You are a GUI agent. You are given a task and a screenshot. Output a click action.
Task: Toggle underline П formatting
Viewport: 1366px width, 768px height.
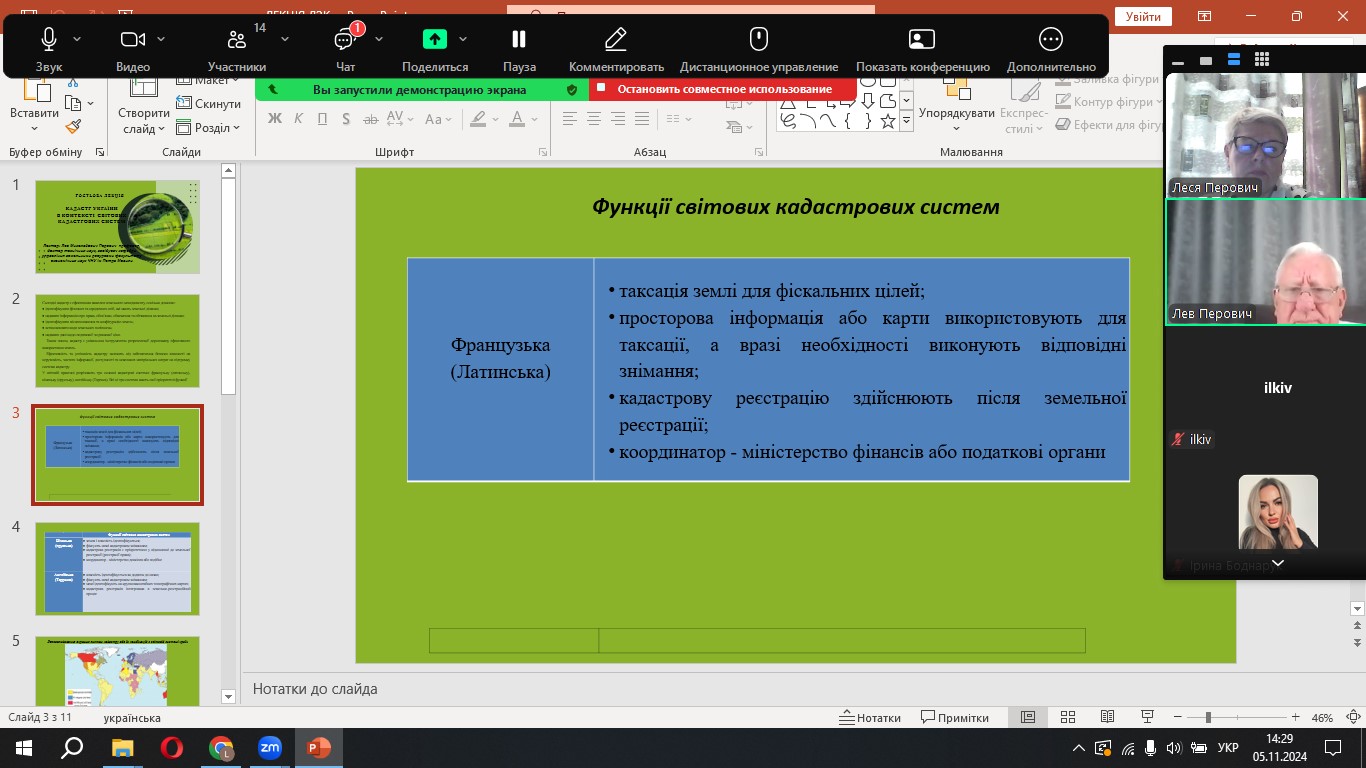pos(322,119)
